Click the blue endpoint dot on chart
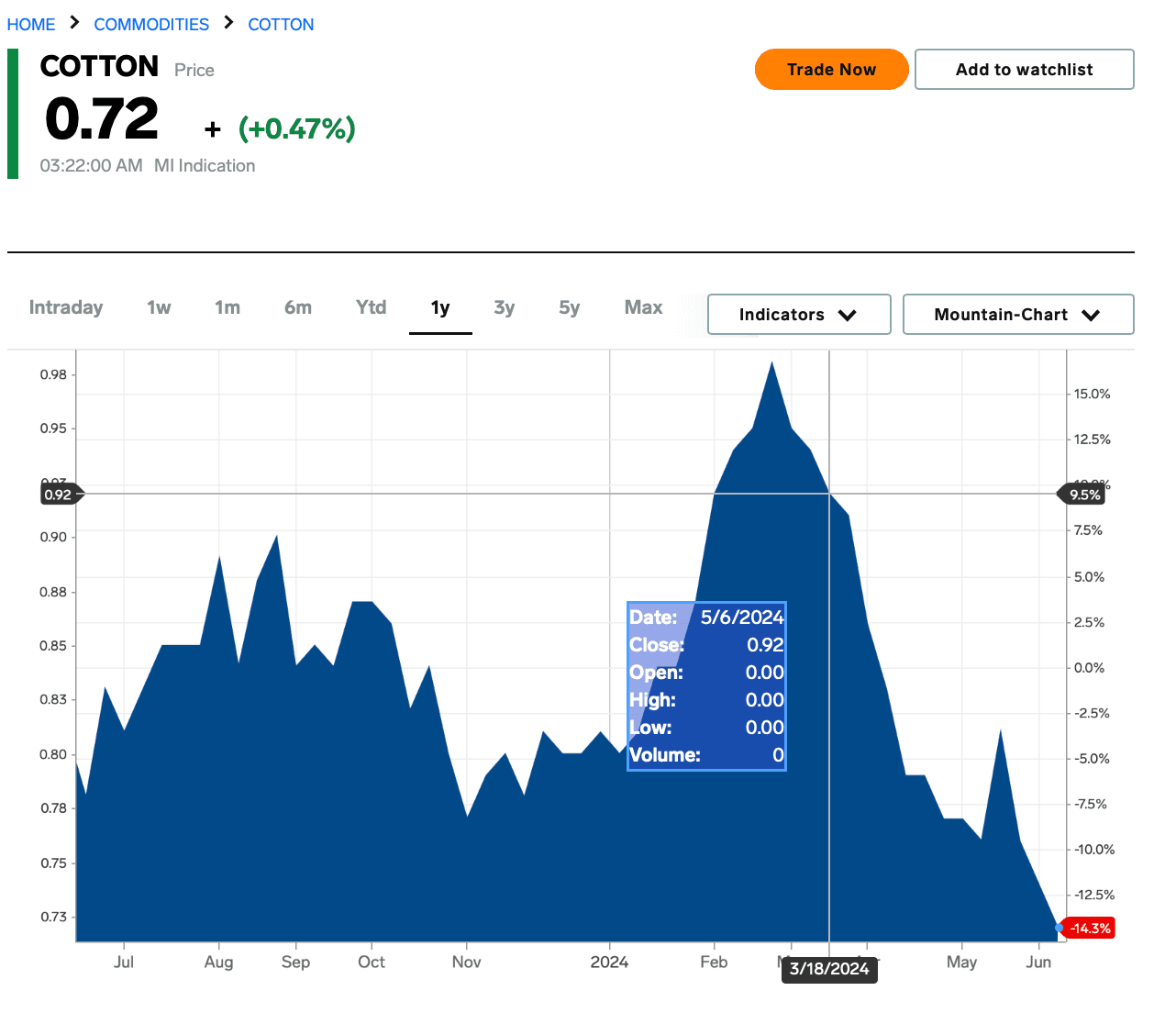Screen dimensions: 1176x1024 tap(1060, 929)
